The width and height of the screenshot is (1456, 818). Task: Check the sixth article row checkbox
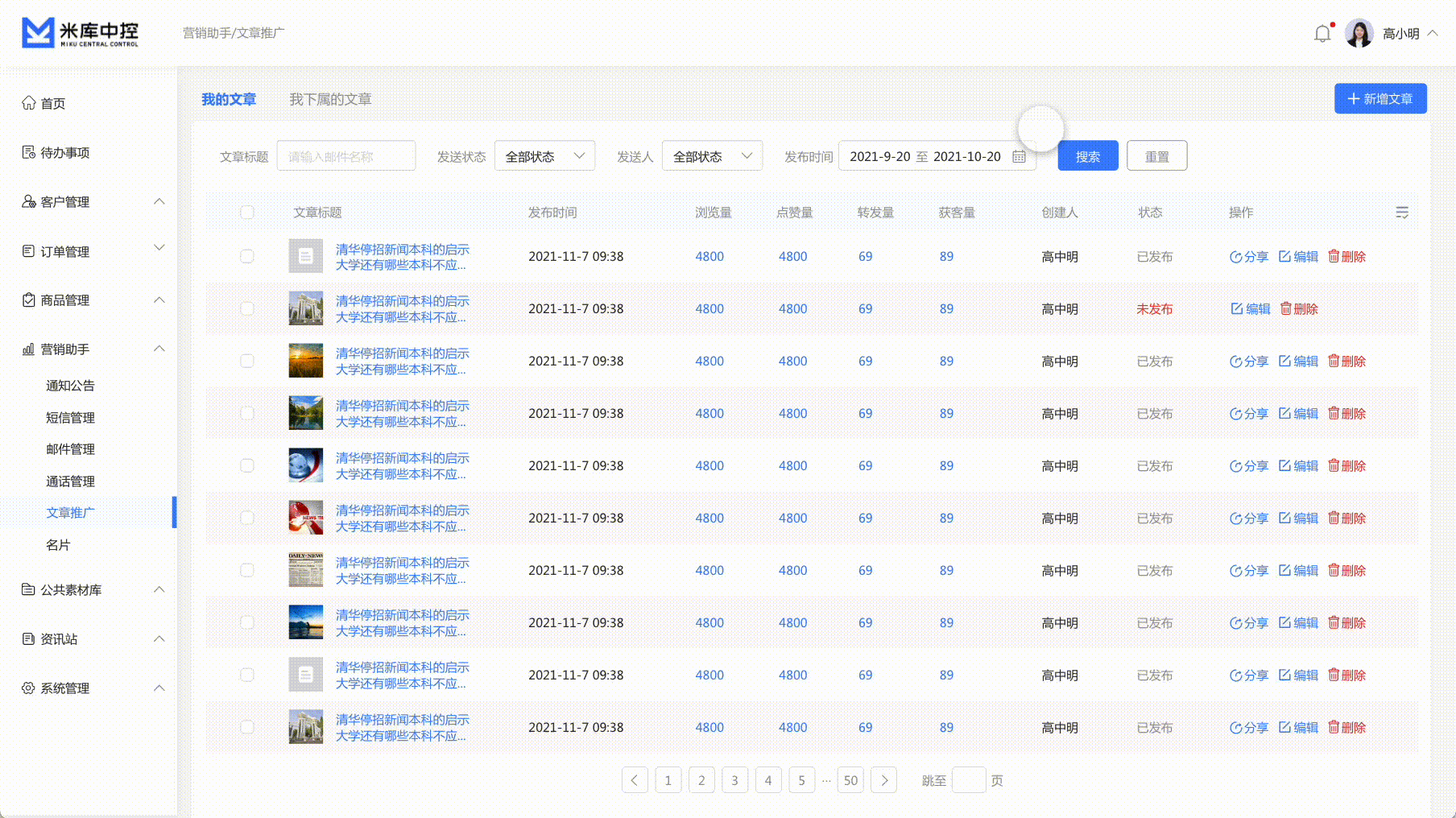coord(247,518)
